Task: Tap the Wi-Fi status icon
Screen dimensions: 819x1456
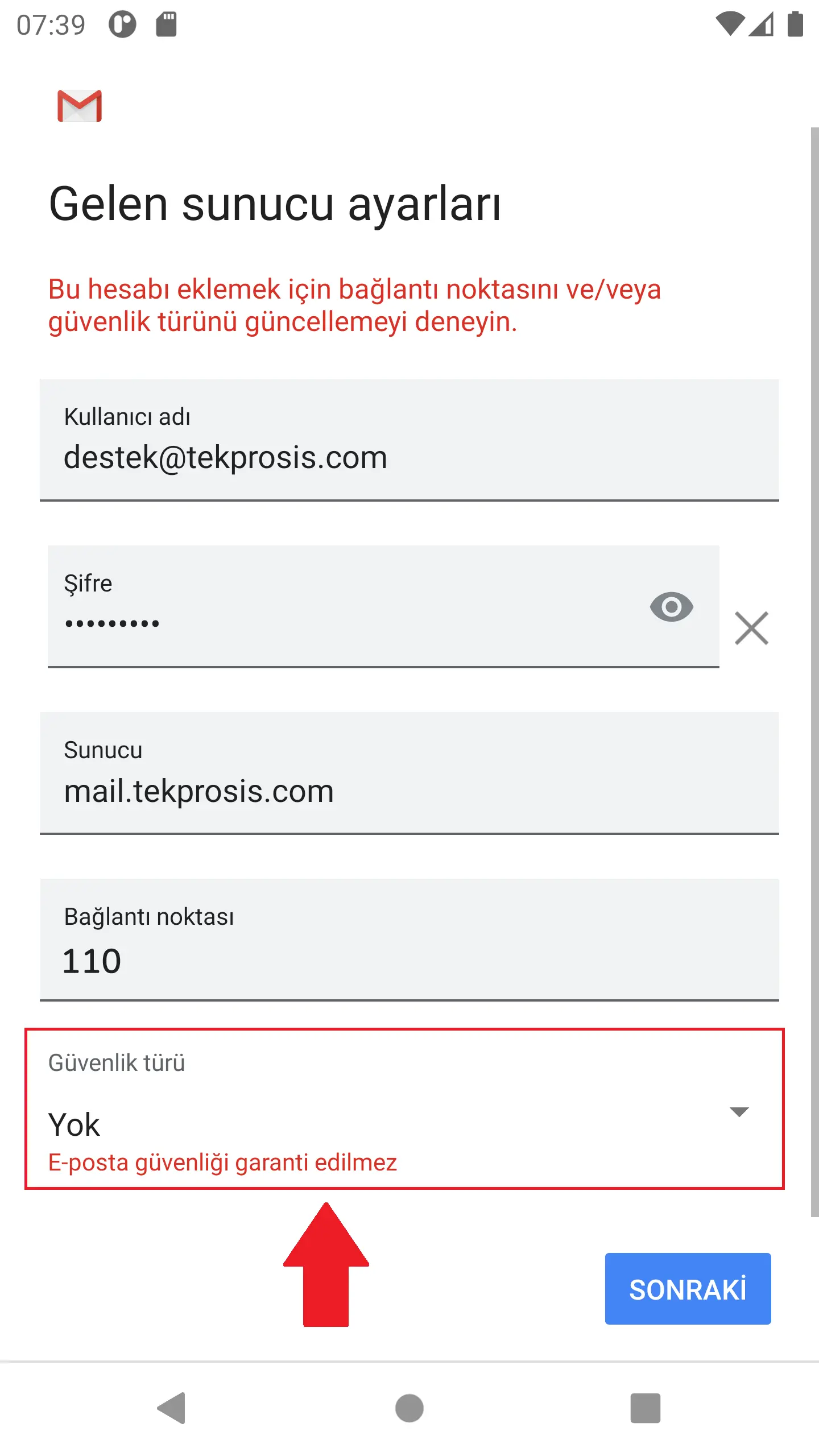Action: [x=730, y=24]
